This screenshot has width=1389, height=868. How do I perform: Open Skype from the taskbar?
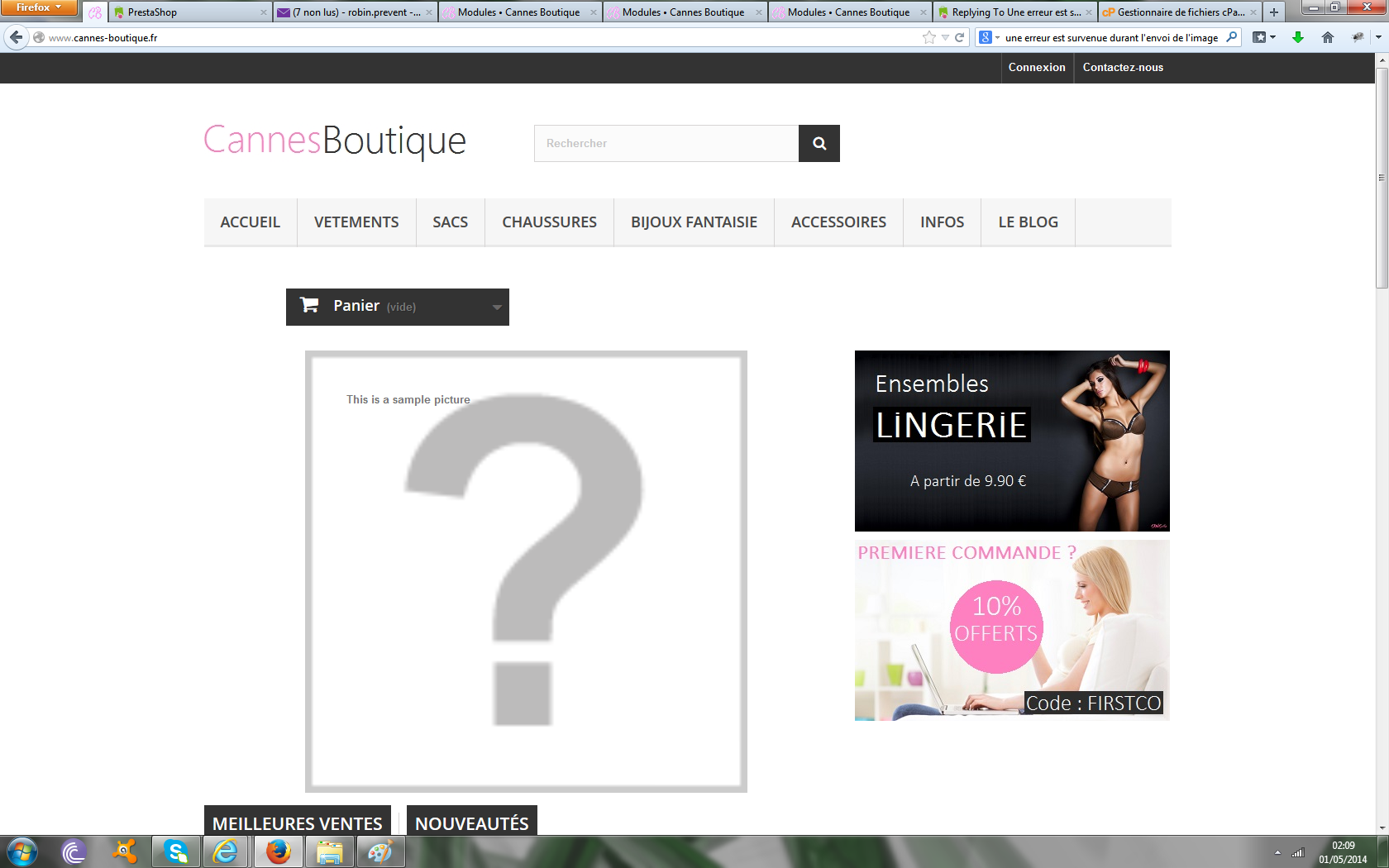click(x=176, y=851)
